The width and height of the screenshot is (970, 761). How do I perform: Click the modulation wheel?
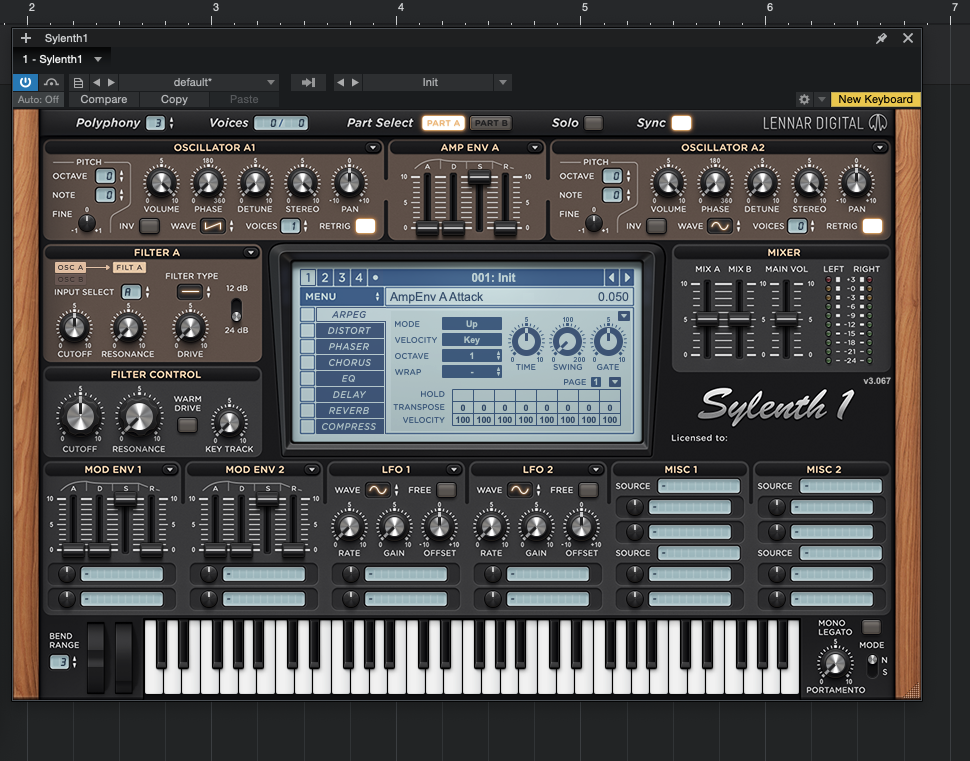(124, 657)
